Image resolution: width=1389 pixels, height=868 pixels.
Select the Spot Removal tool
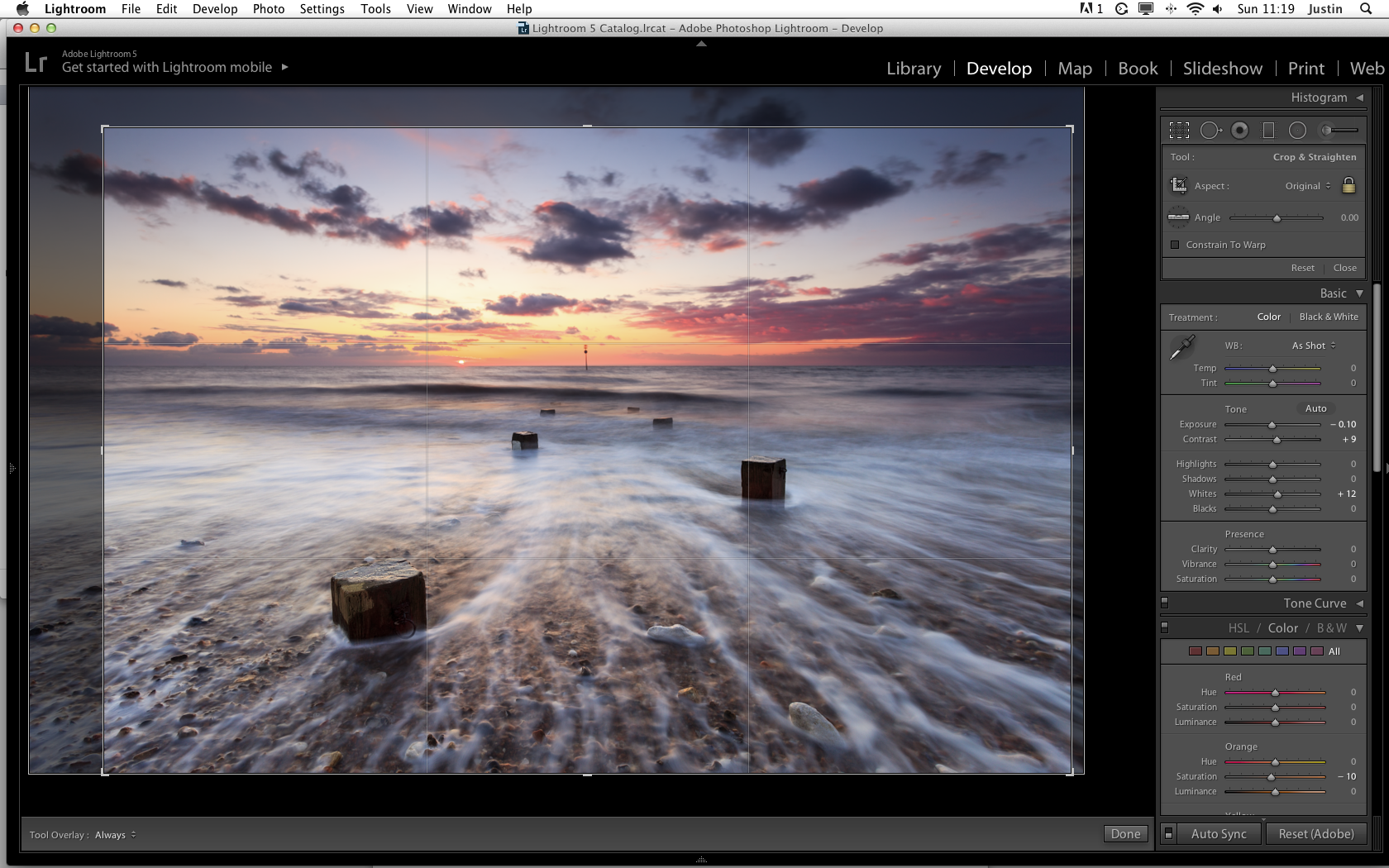(x=1210, y=130)
